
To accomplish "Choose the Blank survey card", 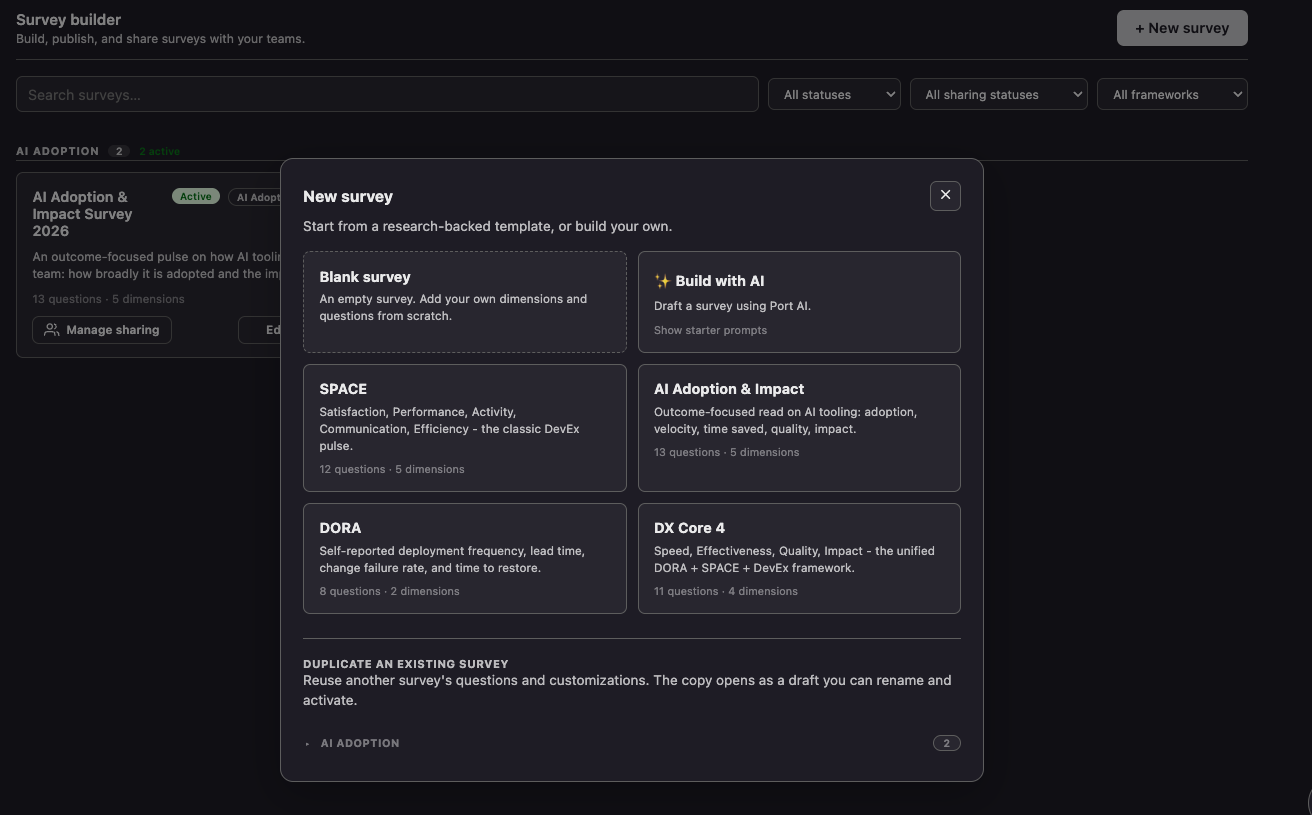I will (x=465, y=302).
